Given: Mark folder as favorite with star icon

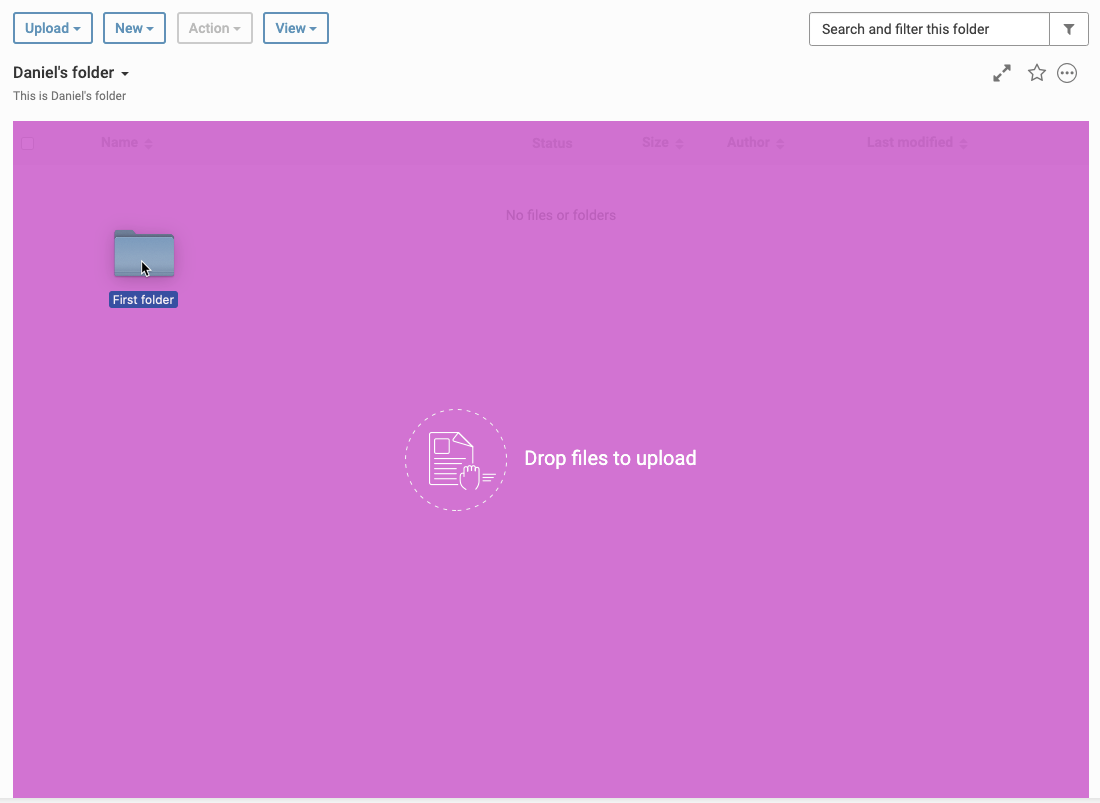Looking at the screenshot, I should pos(1037,73).
